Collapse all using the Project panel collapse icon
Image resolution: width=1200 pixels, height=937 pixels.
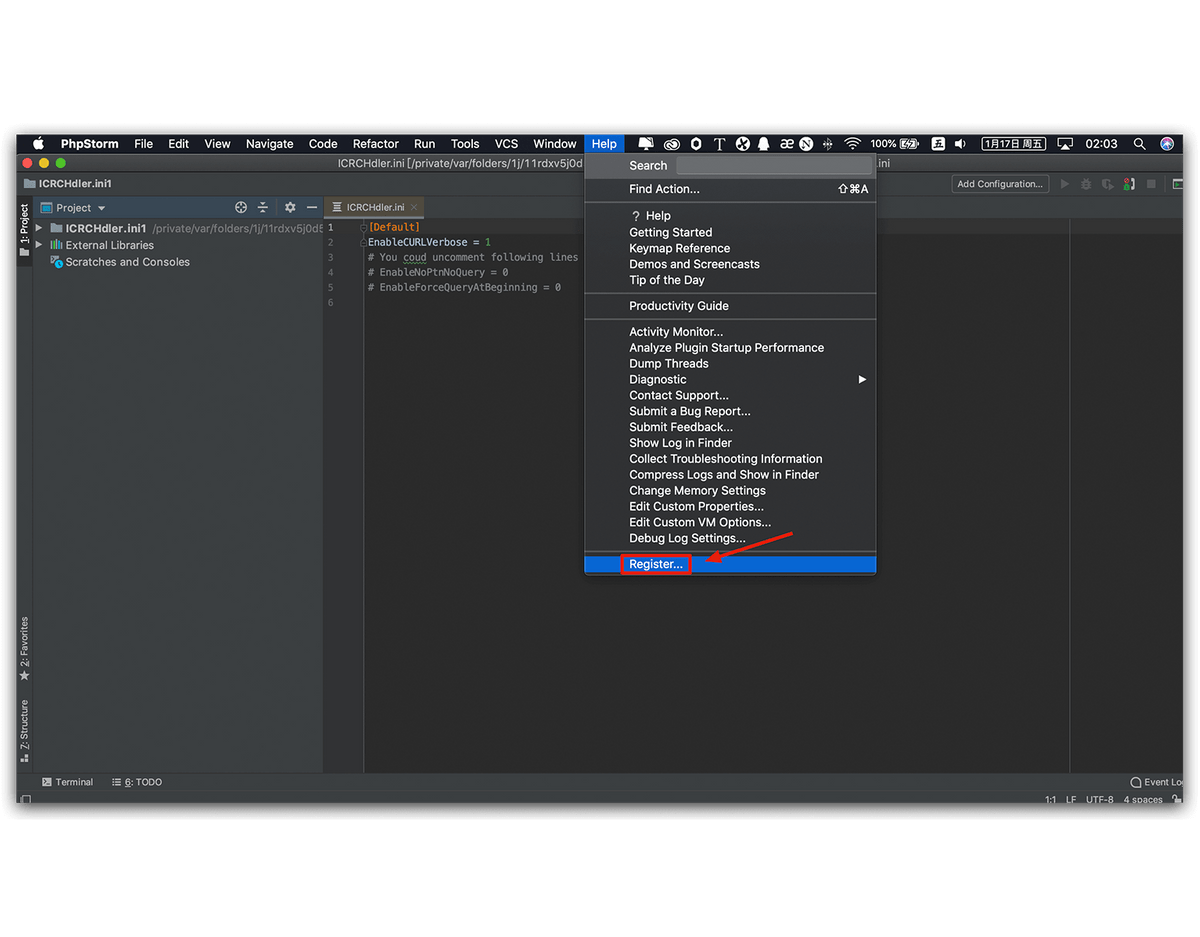(x=263, y=208)
